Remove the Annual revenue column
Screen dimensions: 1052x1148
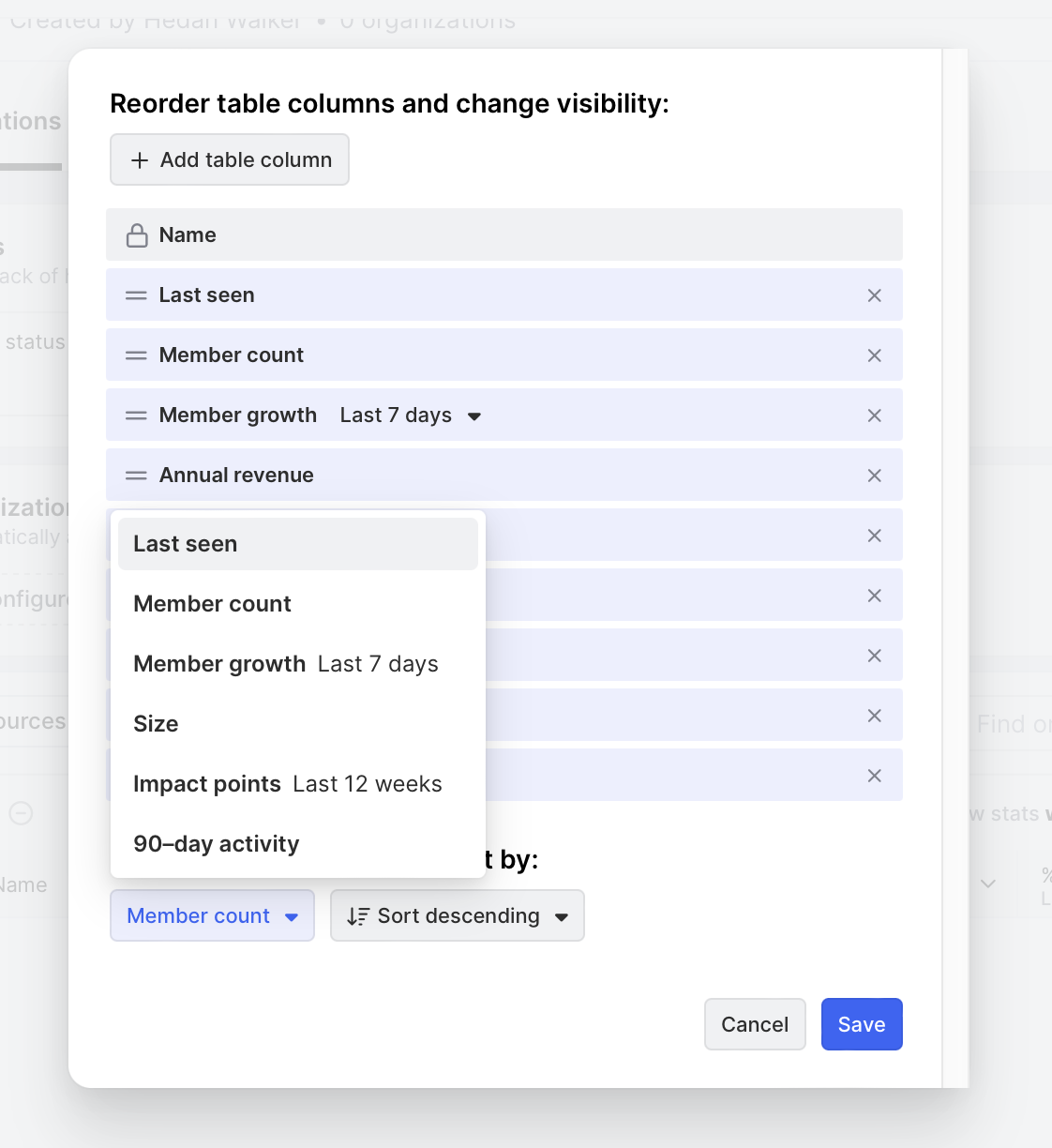click(874, 476)
